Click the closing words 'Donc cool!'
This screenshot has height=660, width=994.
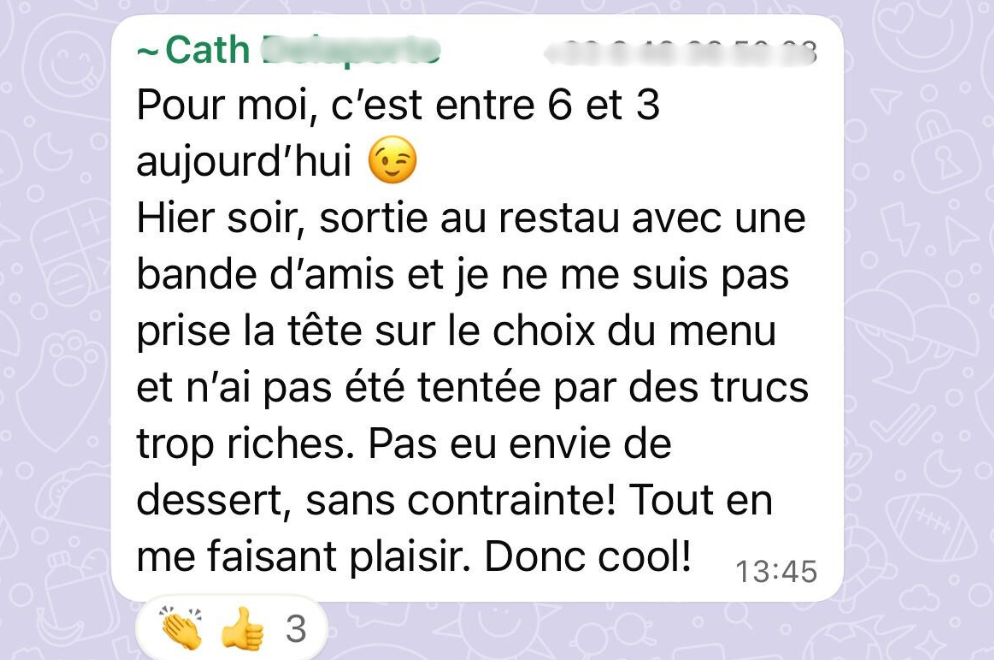click(588, 557)
